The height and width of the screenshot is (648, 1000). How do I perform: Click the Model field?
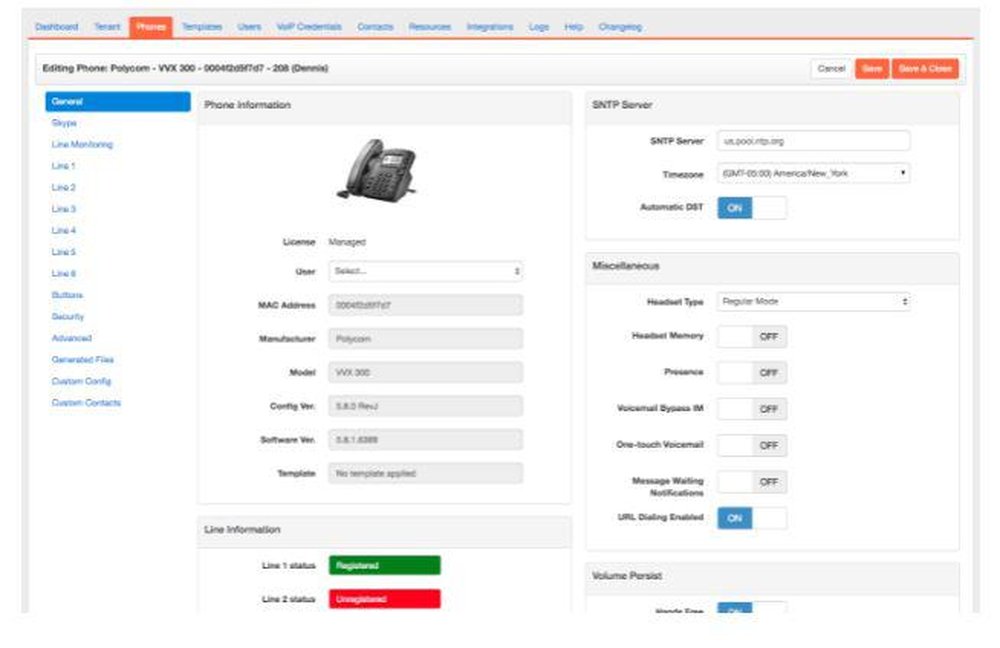(x=426, y=372)
